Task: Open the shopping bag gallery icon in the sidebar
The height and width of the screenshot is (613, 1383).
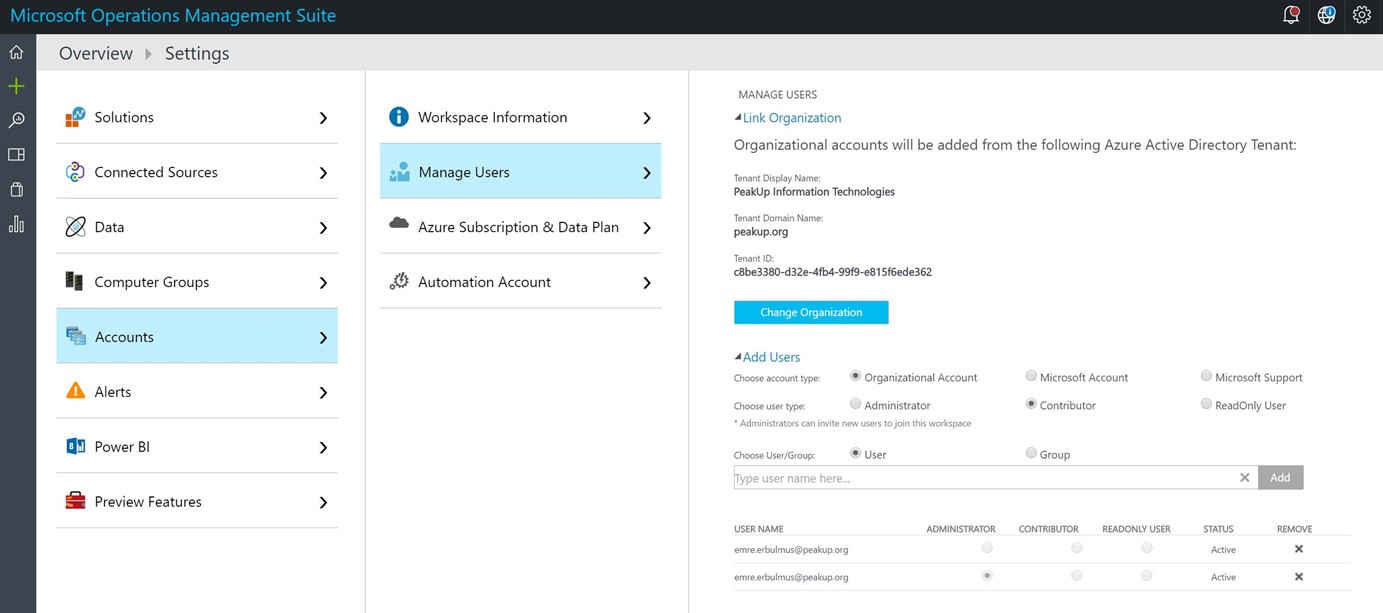Action: (16, 189)
